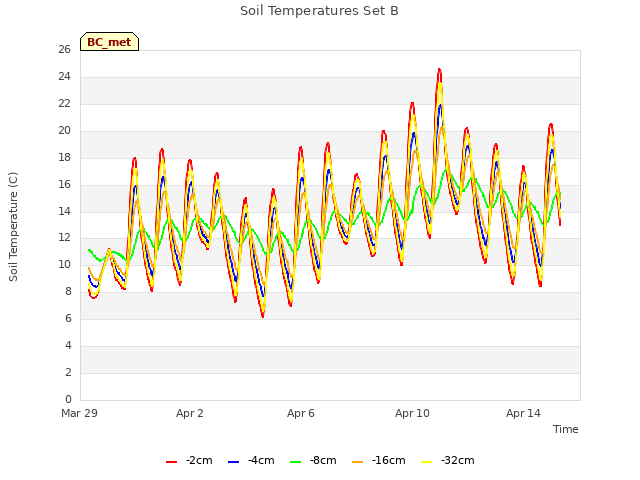Toggle the -8cm series legend entry
The image size is (640, 480).
[313, 460]
